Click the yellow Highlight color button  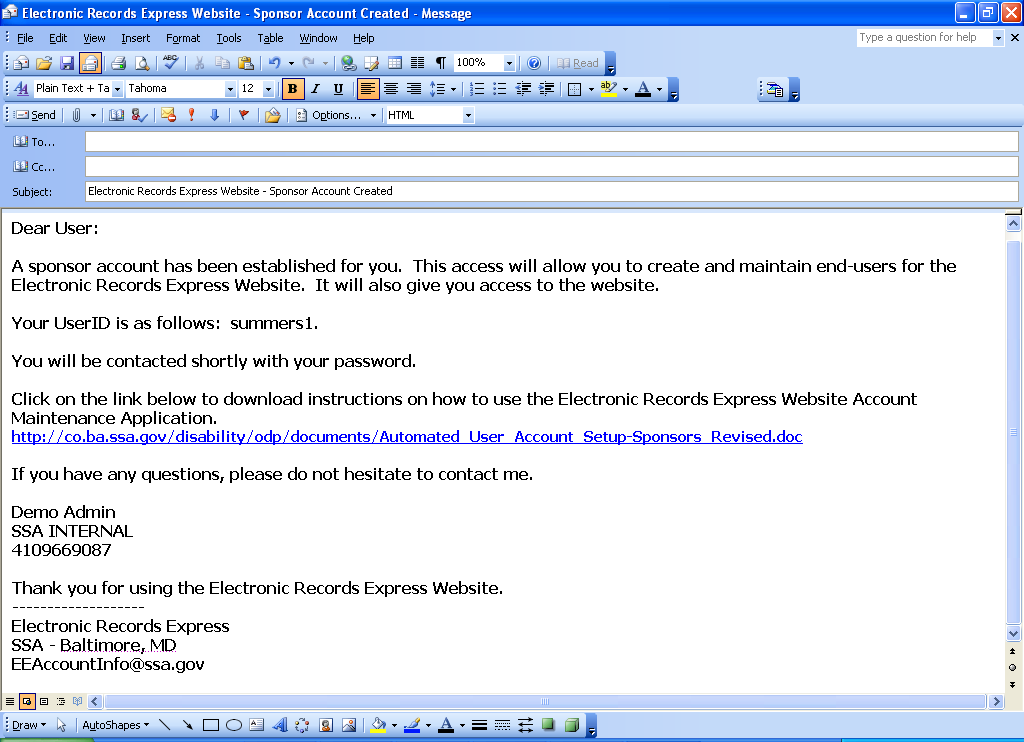tap(609, 89)
